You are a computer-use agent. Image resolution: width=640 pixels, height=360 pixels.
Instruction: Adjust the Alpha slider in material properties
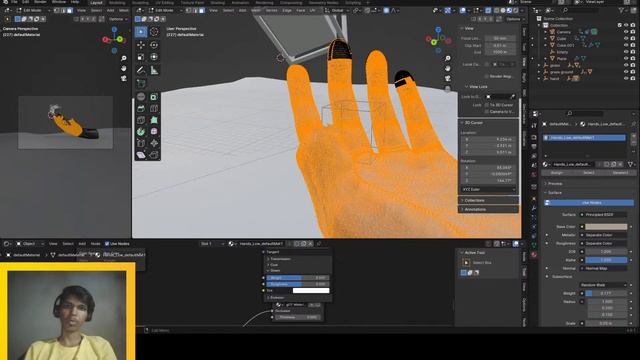click(606, 260)
